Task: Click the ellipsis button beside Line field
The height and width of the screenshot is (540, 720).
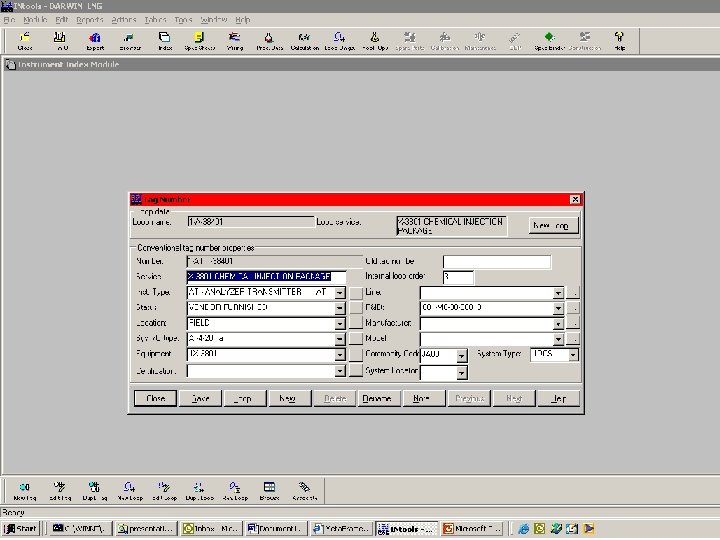Action: tap(573, 292)
